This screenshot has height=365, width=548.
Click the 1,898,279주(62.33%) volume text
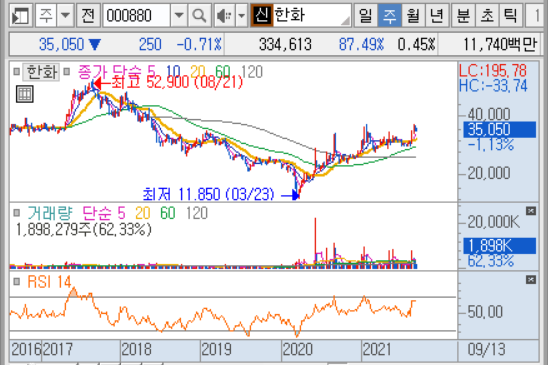coord(84,230)
